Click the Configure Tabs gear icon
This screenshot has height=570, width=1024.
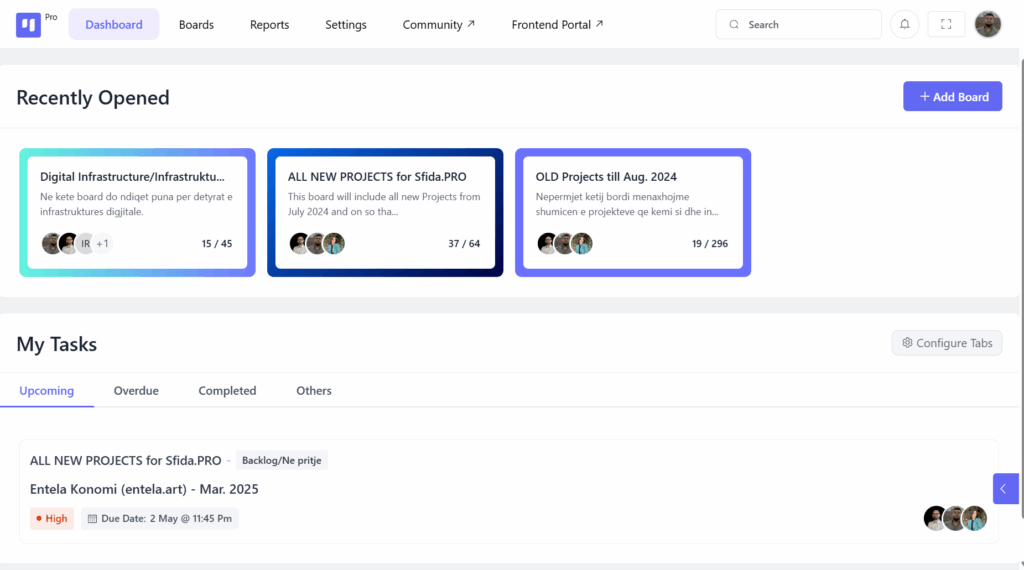(907, 343)
